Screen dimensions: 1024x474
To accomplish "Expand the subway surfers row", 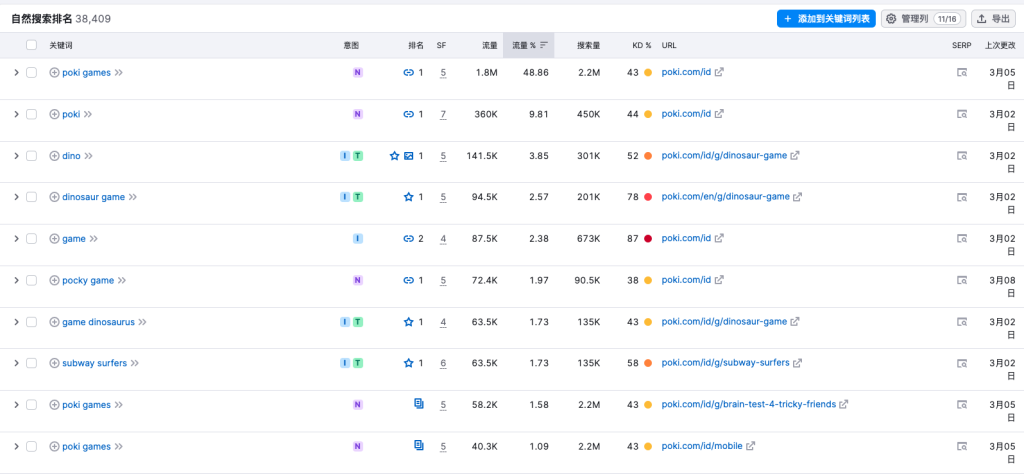I will tap(16, 363).
